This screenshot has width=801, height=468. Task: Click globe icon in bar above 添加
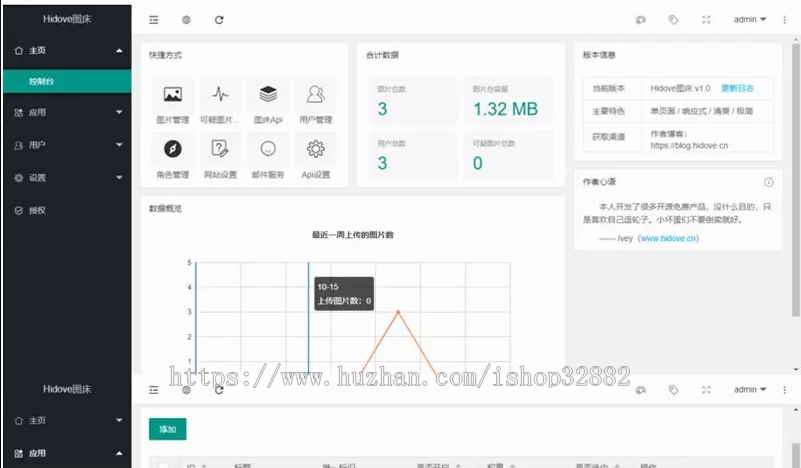point(186,390)
